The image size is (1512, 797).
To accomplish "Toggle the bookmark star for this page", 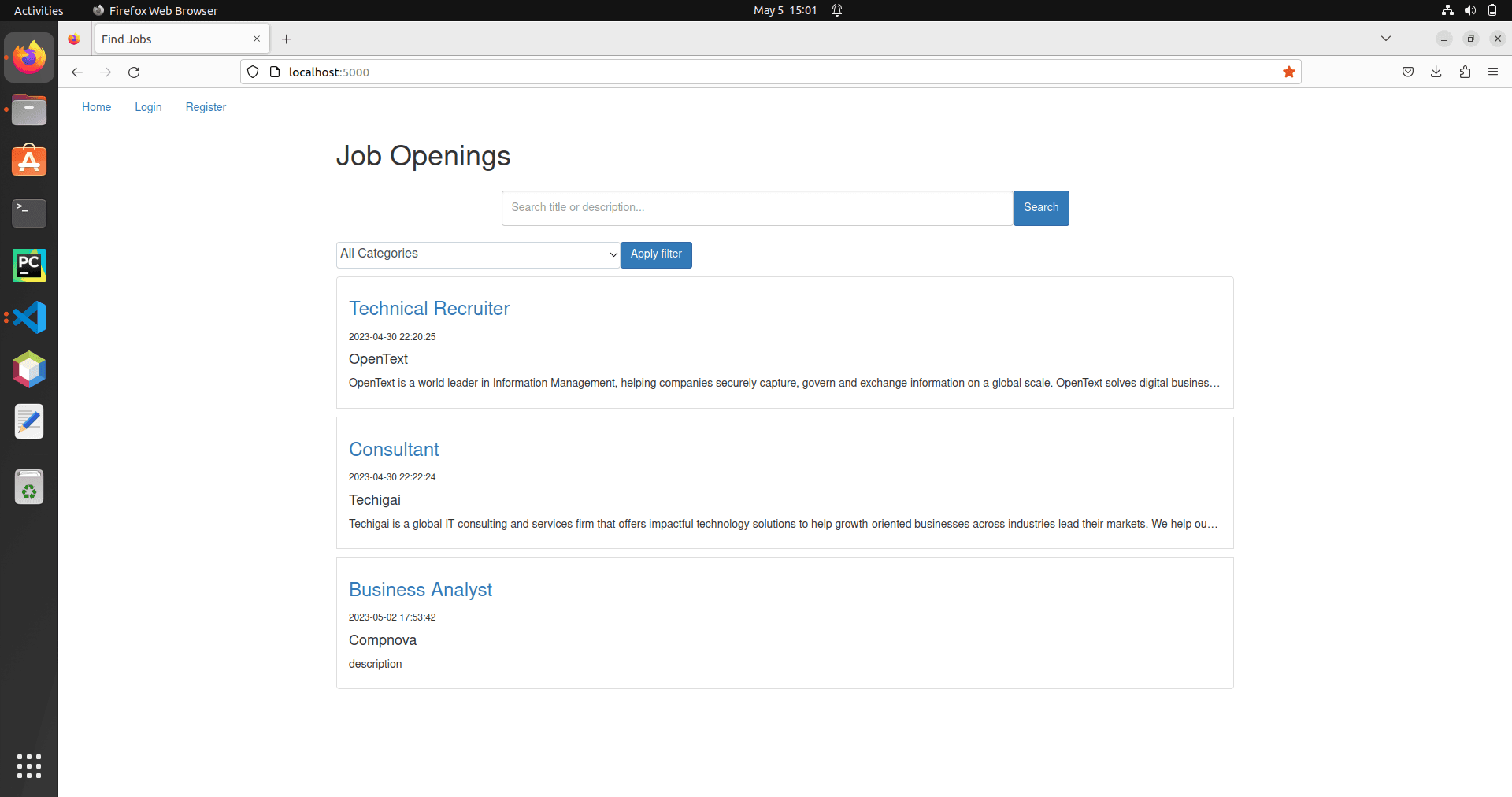I will (1288, 72).
